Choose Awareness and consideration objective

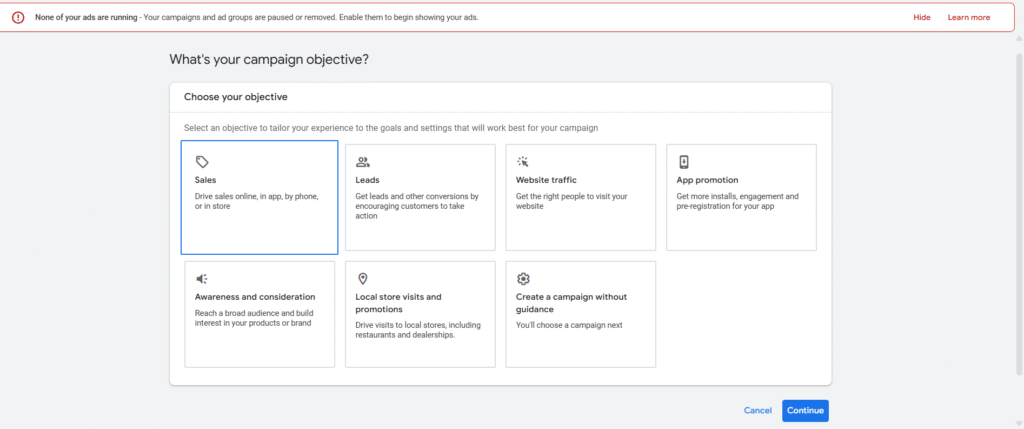[x=259, y=314]
